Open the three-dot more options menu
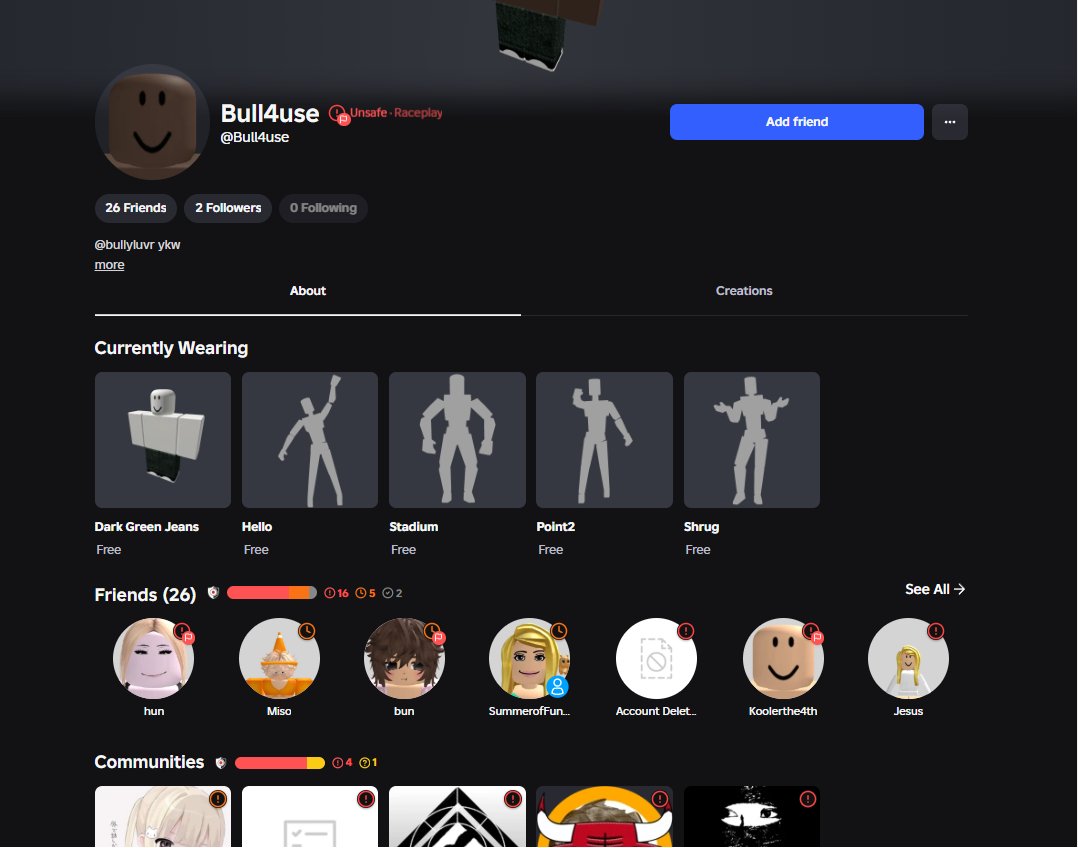The image size is (1078, 848). (949, 122)
